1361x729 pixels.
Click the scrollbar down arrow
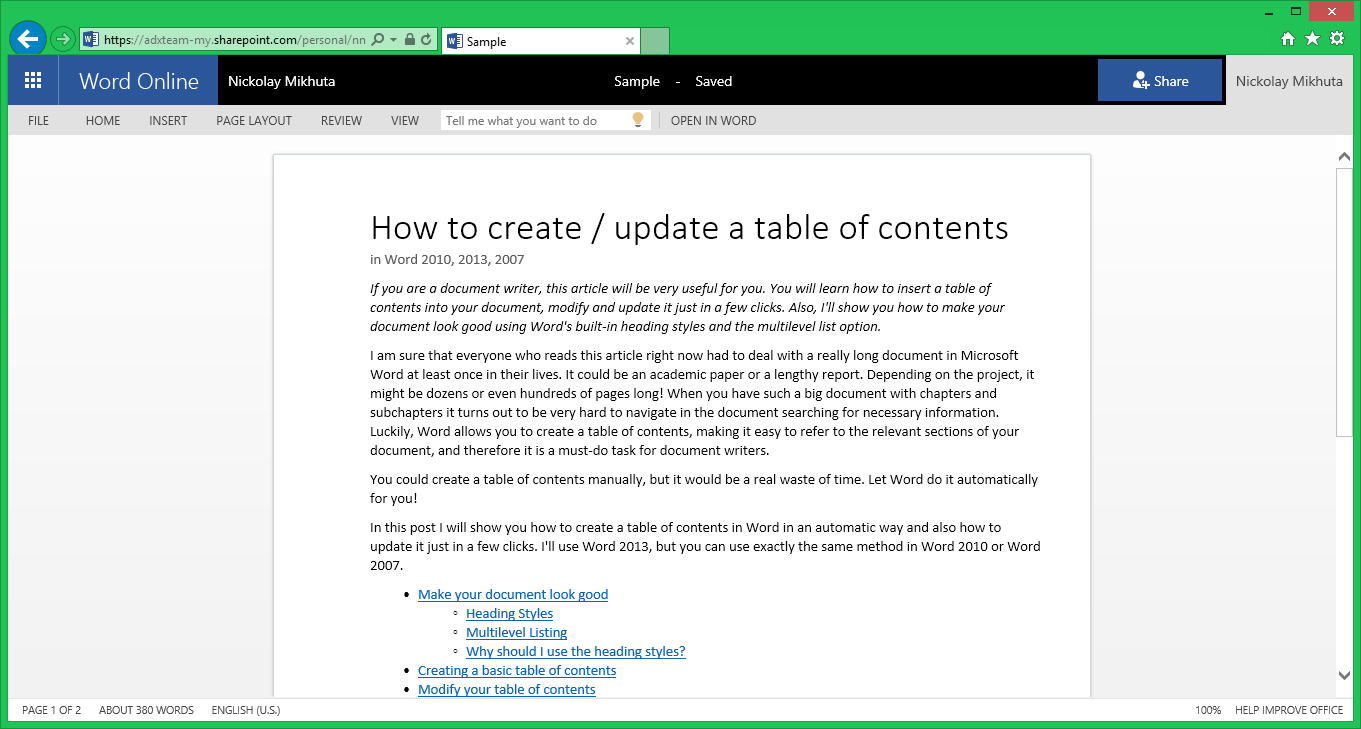point(1344,675)
